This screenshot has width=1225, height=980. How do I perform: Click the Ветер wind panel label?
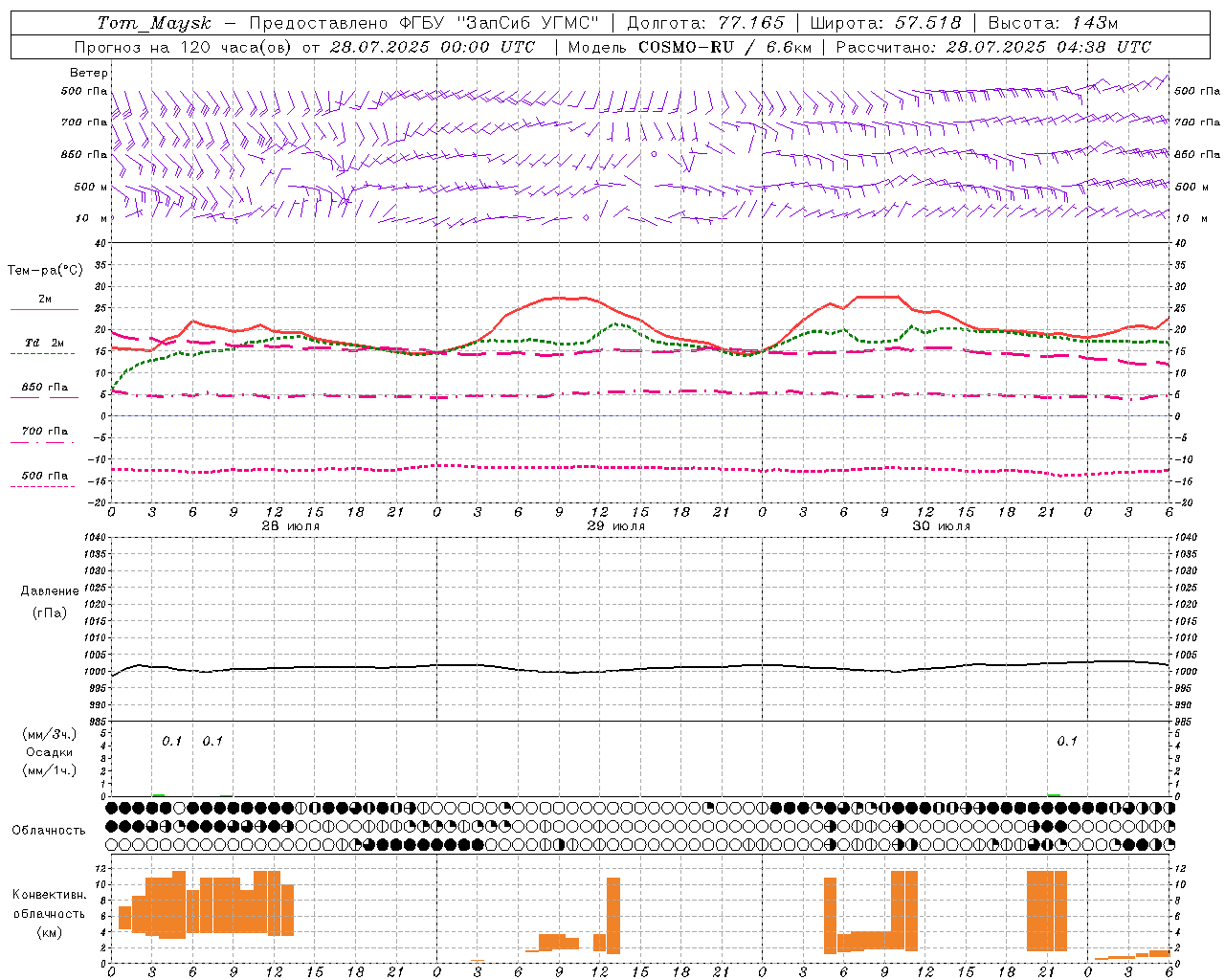pos(89,73)
